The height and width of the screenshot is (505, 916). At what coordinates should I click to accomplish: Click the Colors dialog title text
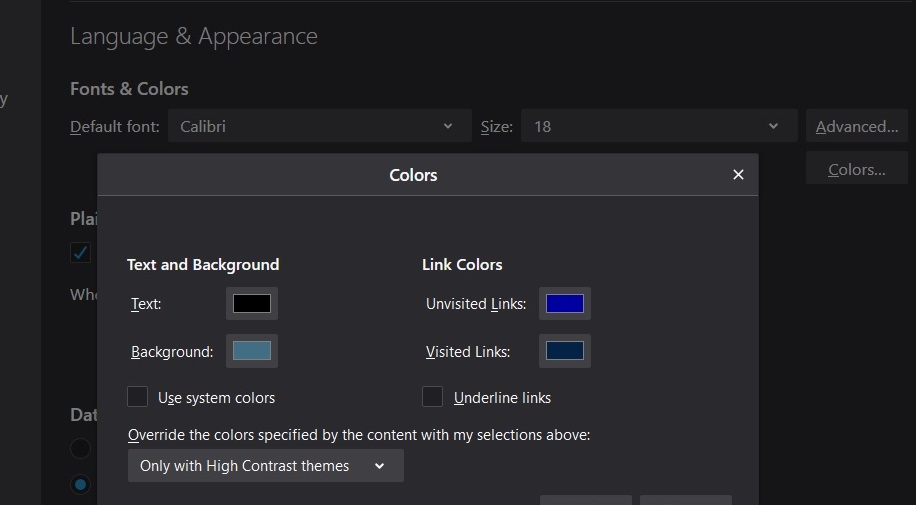click(413, 175)
